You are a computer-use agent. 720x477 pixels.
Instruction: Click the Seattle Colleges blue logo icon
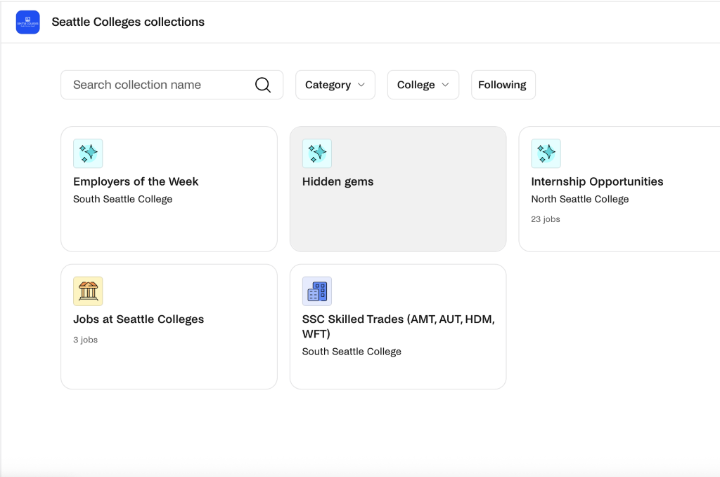(28, 22)
